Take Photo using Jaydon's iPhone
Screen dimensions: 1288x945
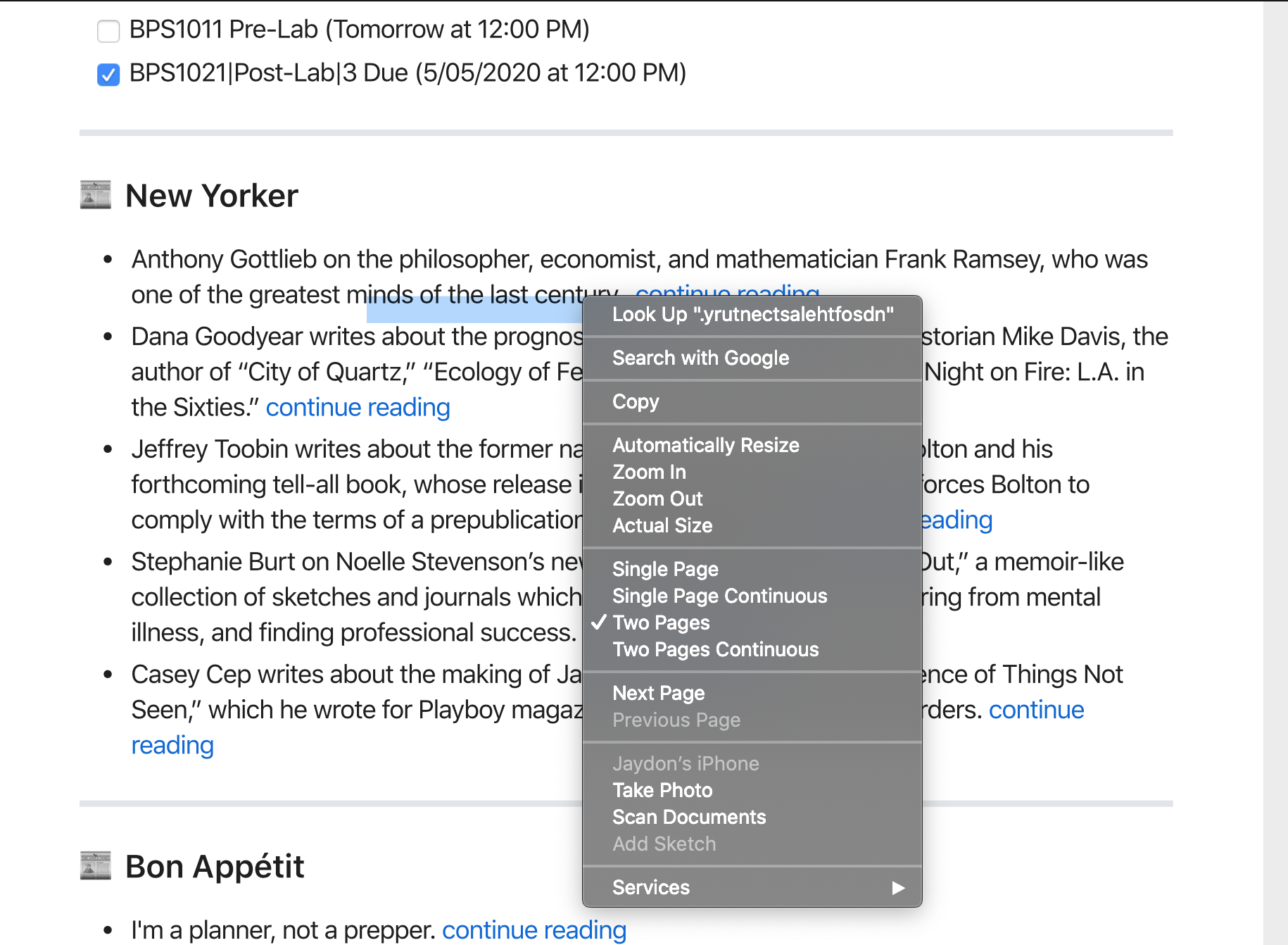(662, 790)
